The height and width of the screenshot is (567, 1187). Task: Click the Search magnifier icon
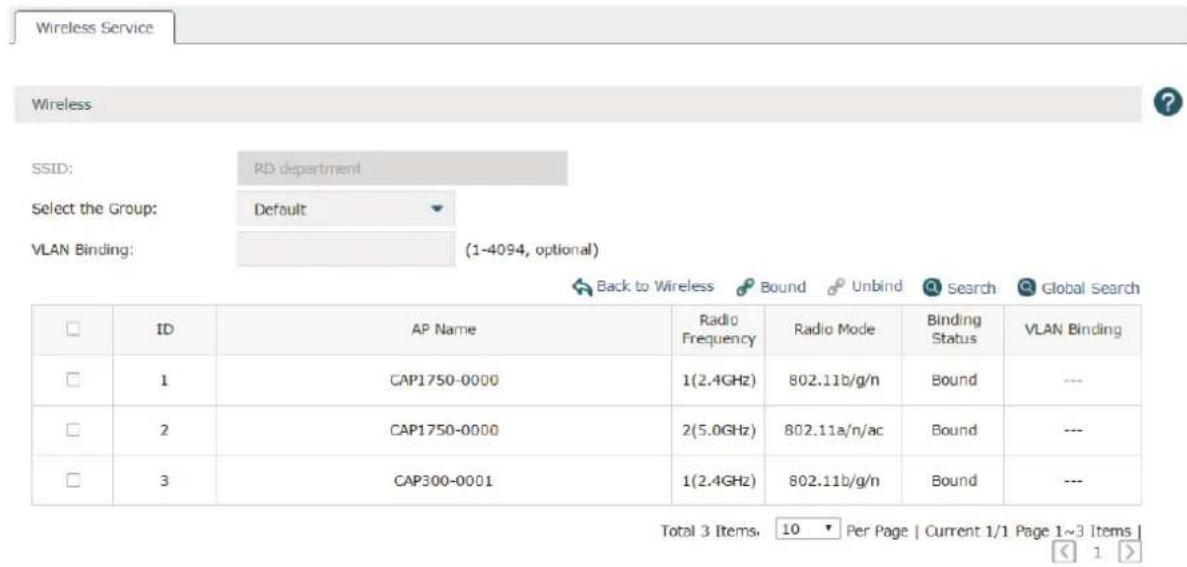click(x=930, y=288)
